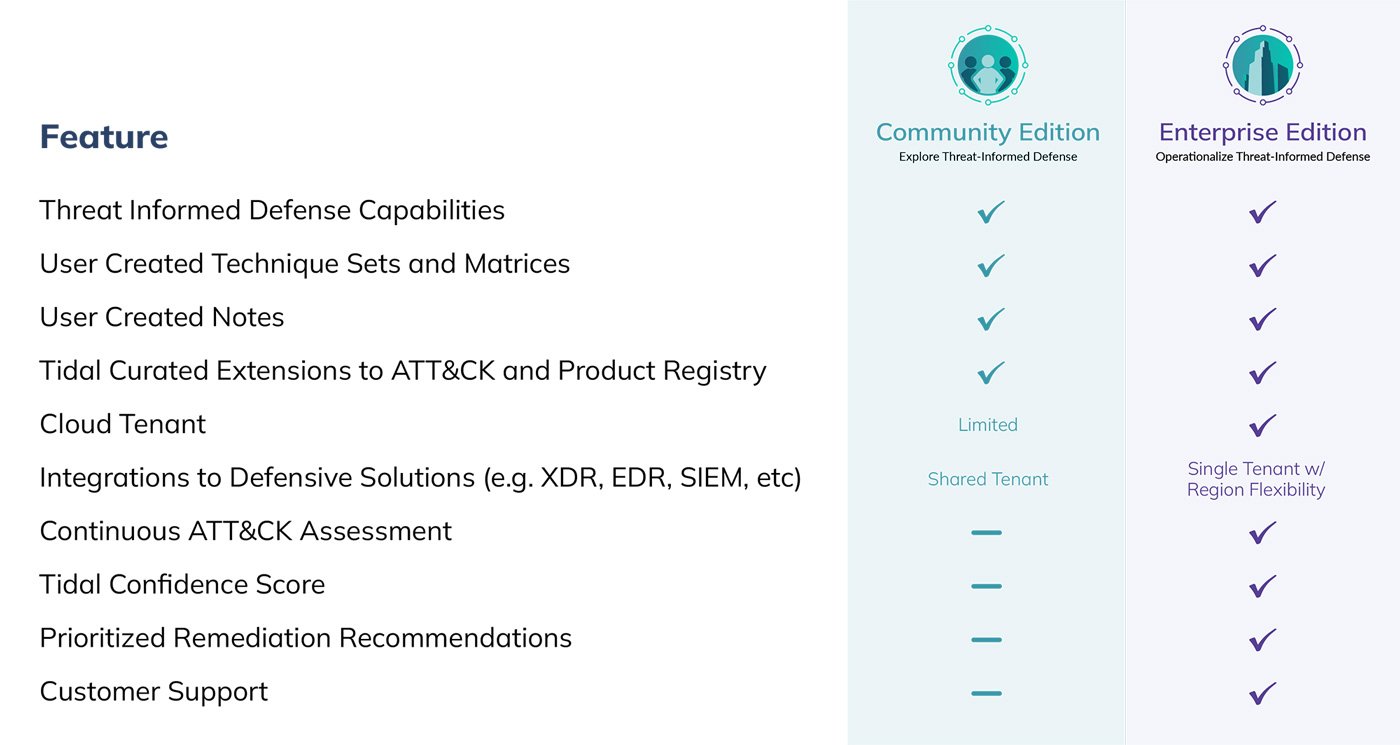
Task: Click Community dash for Customer Support
Action: 986,692
